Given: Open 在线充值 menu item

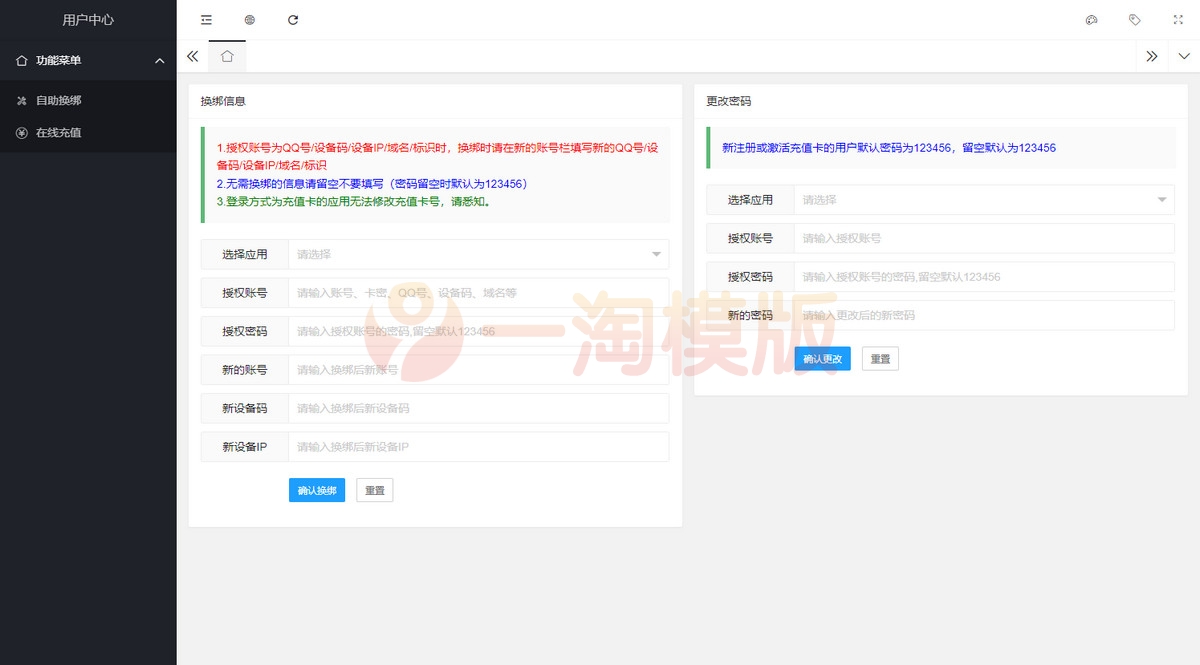Looking at the screenshot, I should click(x=88, y=132).
